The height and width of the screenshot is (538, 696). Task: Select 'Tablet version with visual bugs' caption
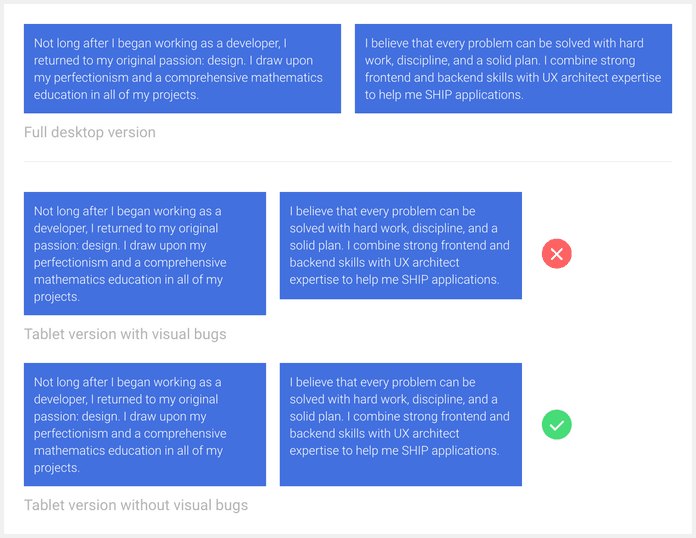pos(125,334)
